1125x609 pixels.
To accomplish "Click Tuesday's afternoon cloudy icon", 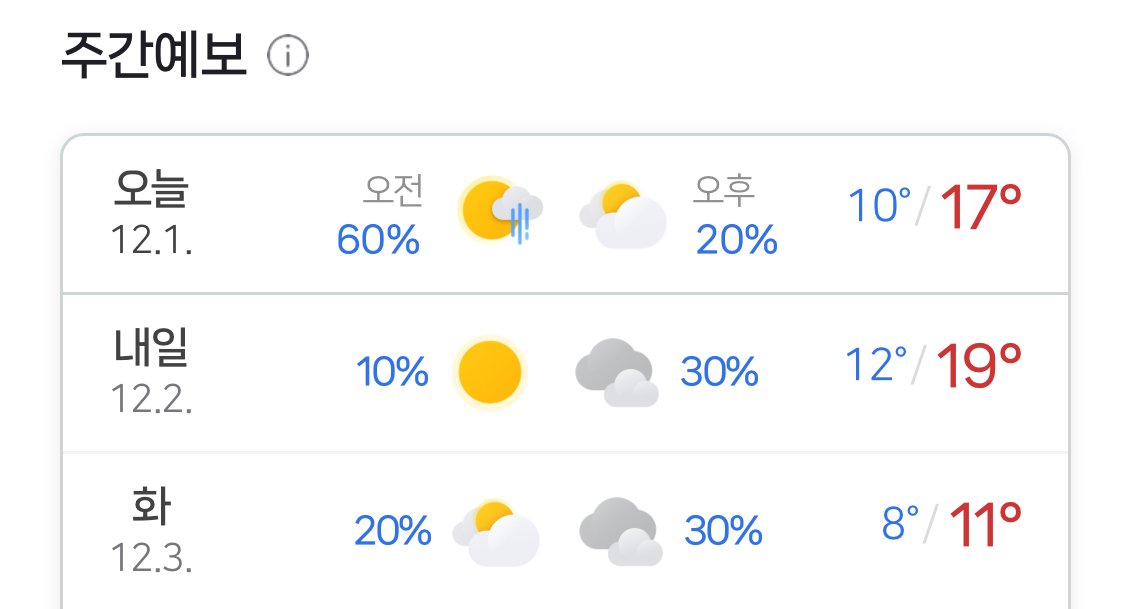I will click(621, 531).
